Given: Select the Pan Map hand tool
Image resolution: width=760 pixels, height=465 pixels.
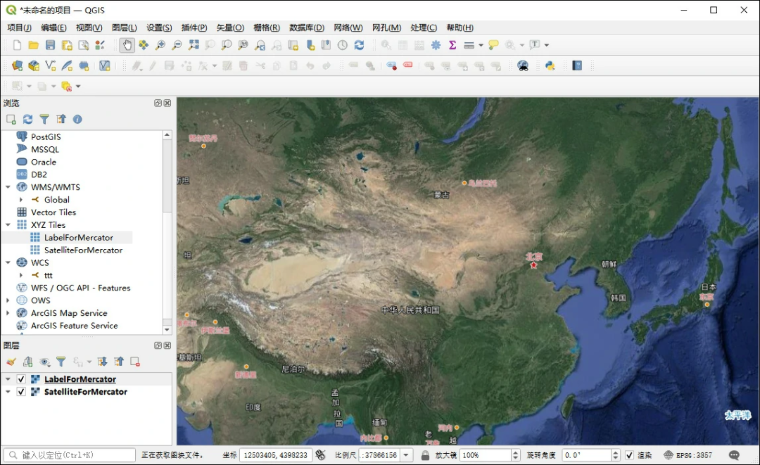Looking at the screenshot, I should pos(127,45).
